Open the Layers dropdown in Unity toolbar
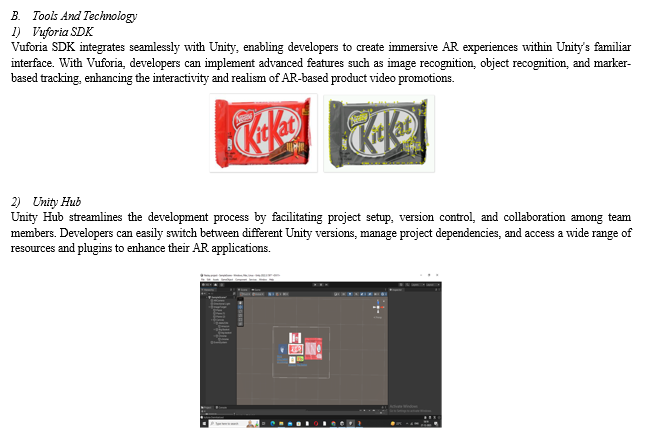655x441 pixels. 418,285
